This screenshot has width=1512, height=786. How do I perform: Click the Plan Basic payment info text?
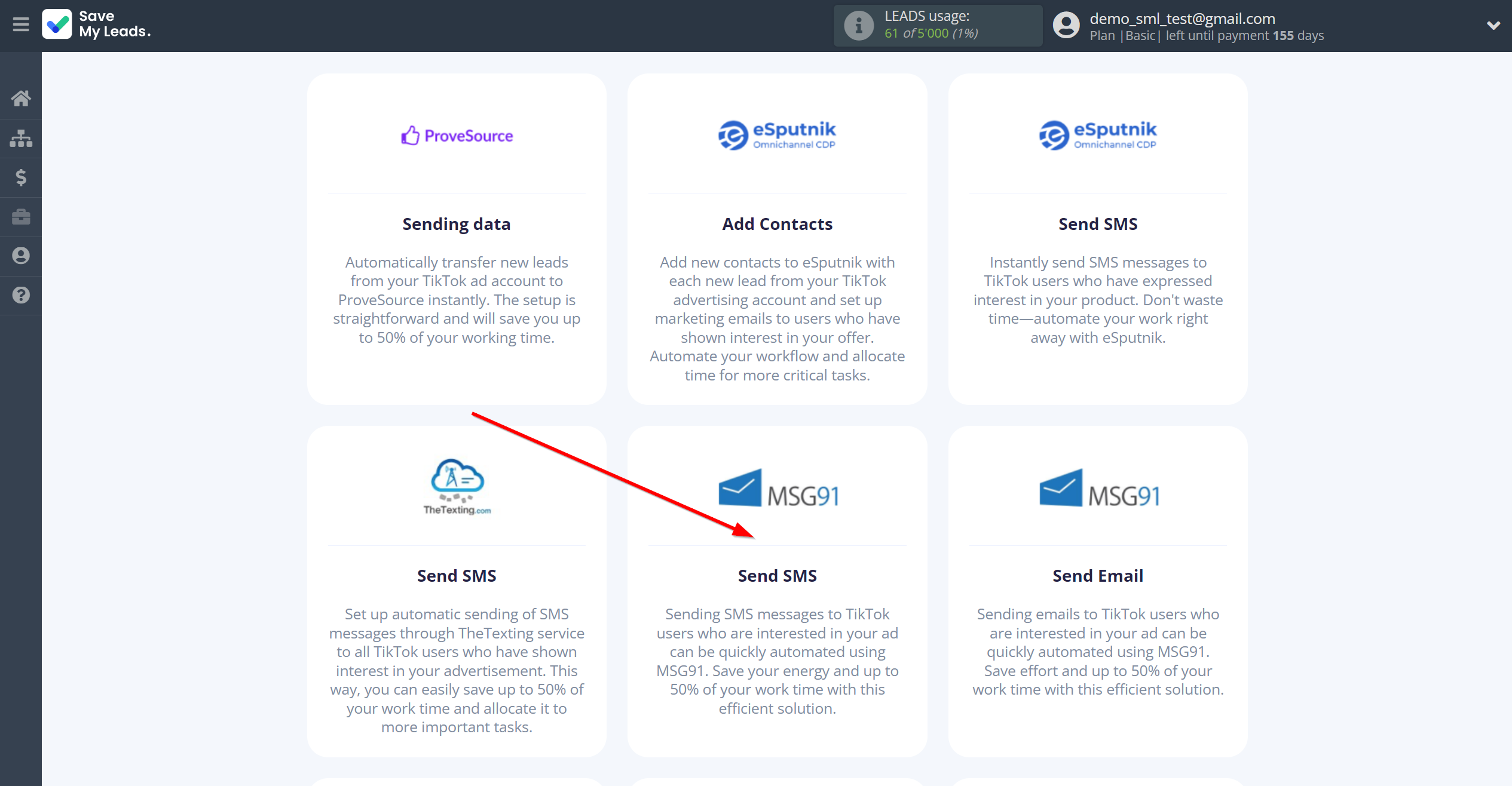1207,36
